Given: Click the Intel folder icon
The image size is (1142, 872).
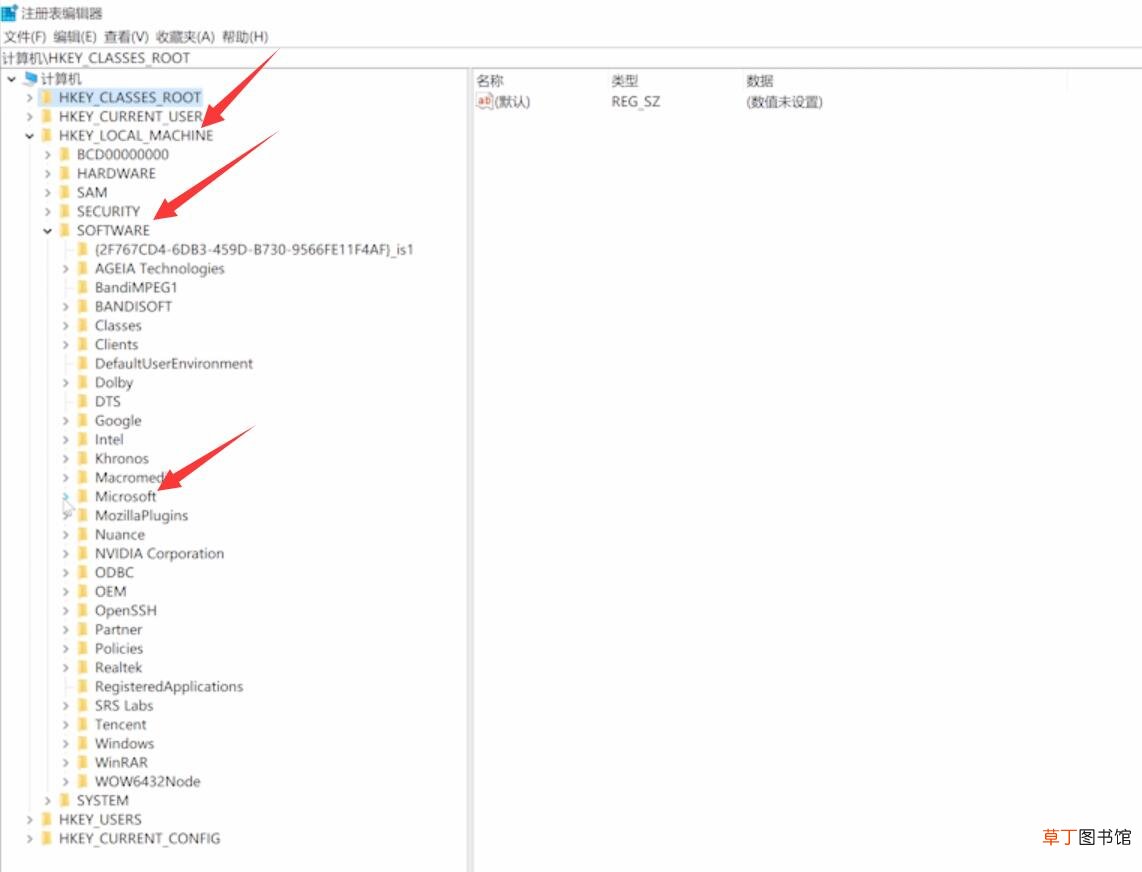Looking at the screenshot, I should point(83,439).
